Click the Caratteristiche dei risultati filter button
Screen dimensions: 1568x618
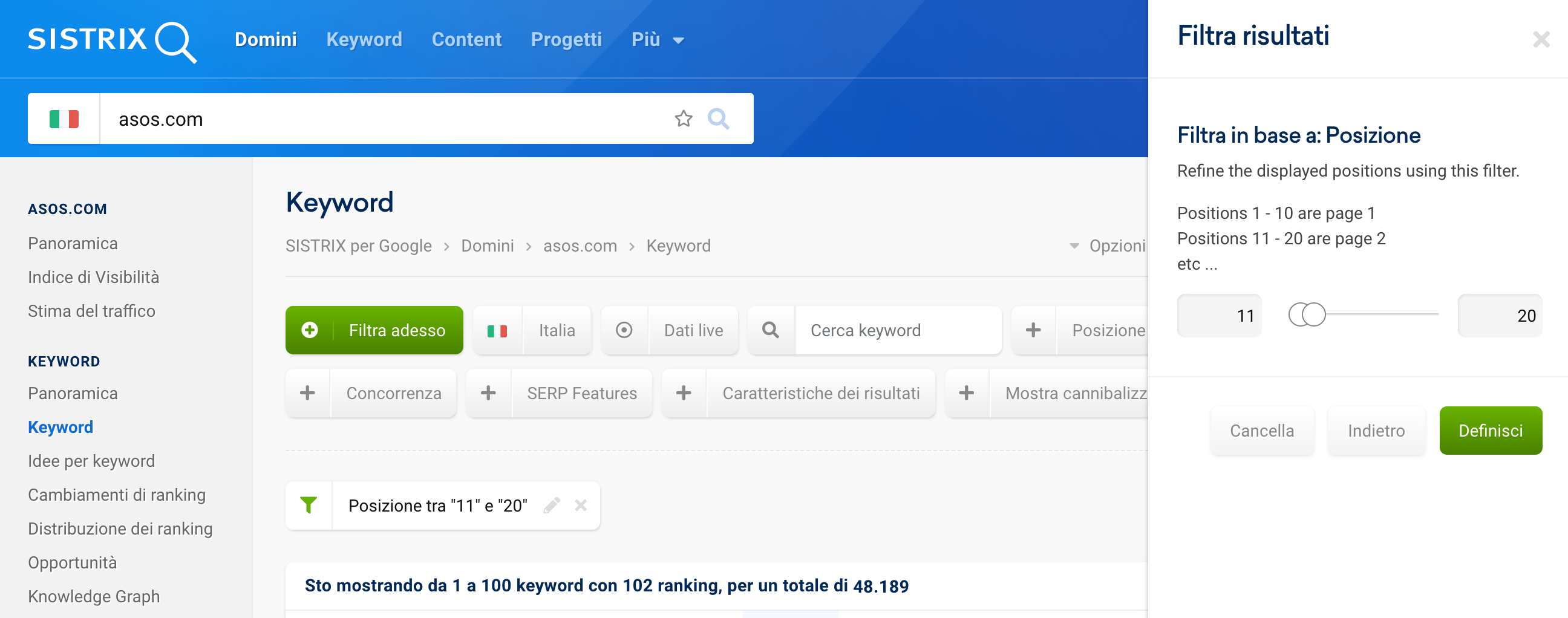[798, 393]
